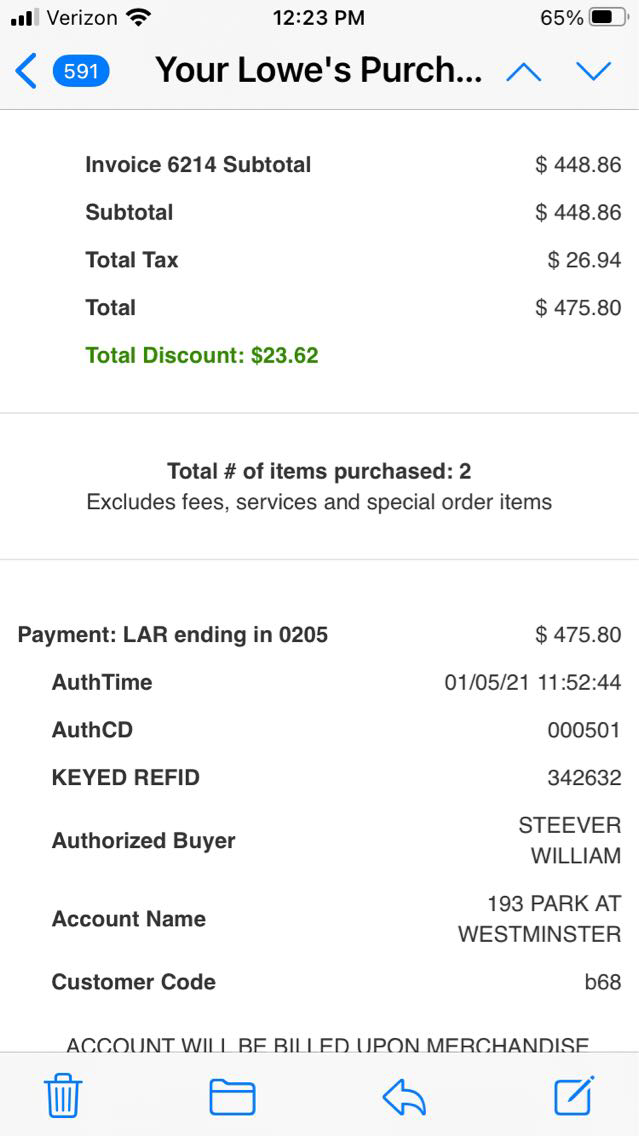639x1136 pixels.
Task: Tap the Total # of items purchased text
Action: pos(319,471)
